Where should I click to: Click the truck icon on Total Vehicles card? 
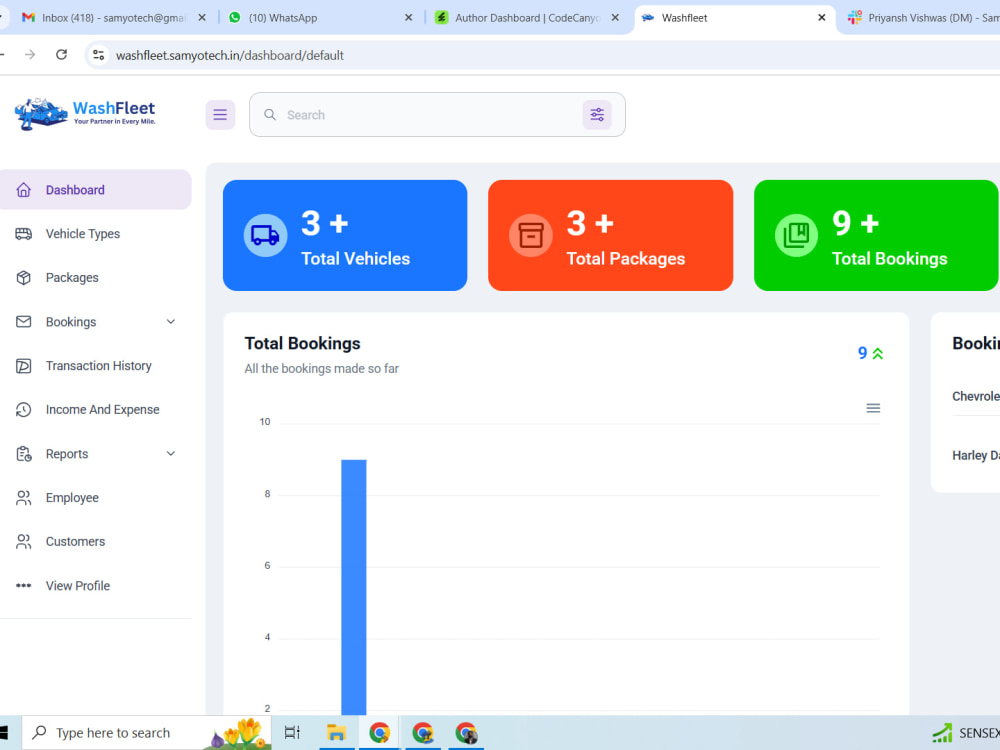tap(265, 235)
